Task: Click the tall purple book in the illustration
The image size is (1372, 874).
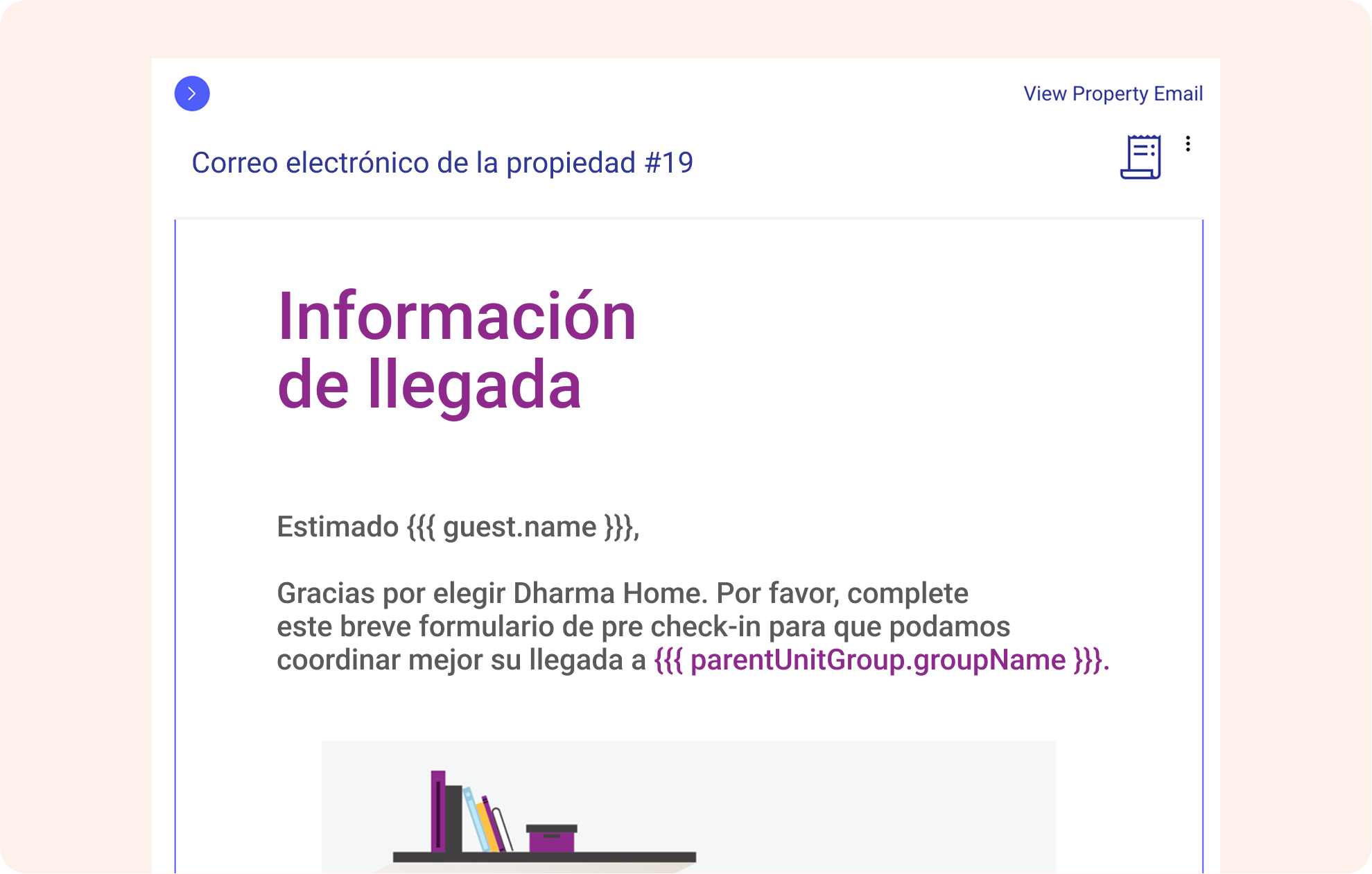Action: coord(437,811)
